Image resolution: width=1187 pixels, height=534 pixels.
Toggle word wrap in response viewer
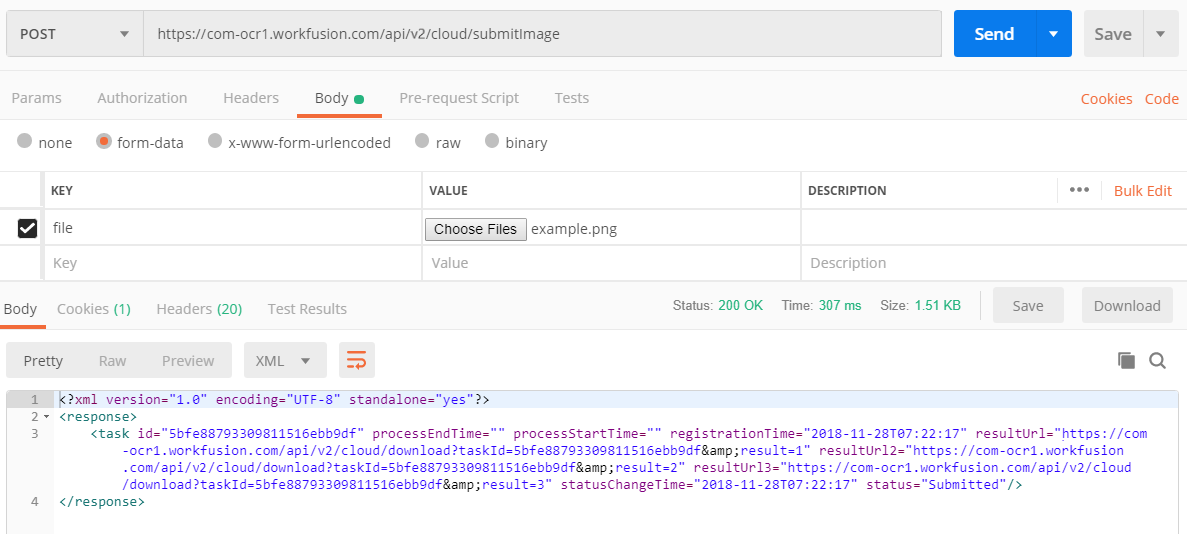click(x=357, y=360)
